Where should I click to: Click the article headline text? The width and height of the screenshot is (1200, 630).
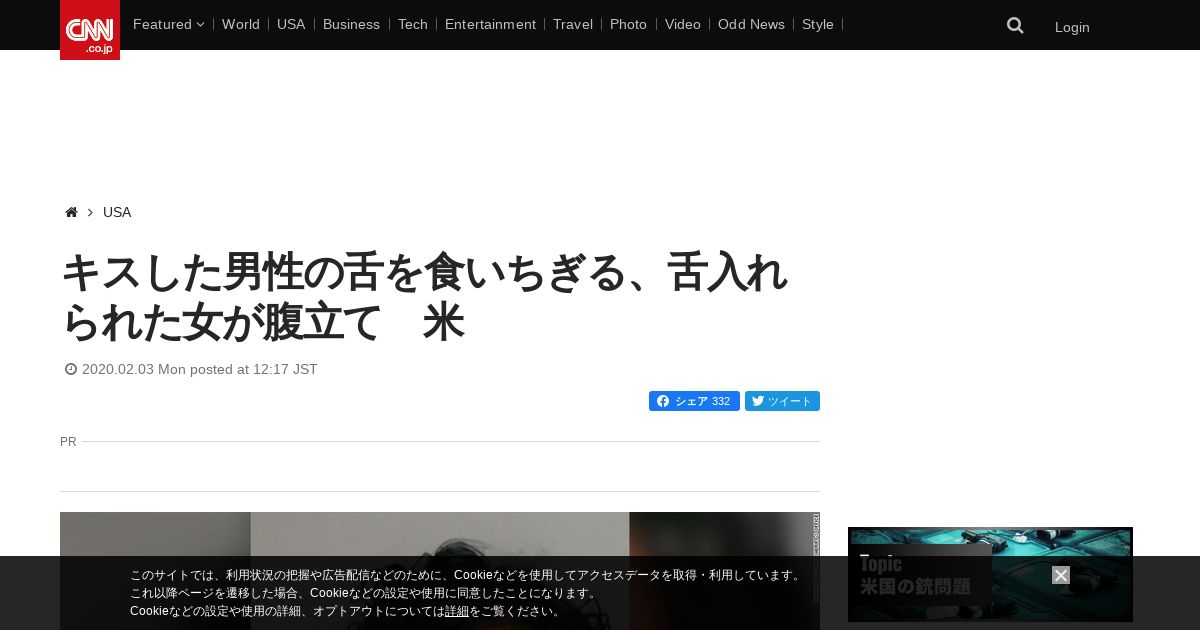(425, 297)
